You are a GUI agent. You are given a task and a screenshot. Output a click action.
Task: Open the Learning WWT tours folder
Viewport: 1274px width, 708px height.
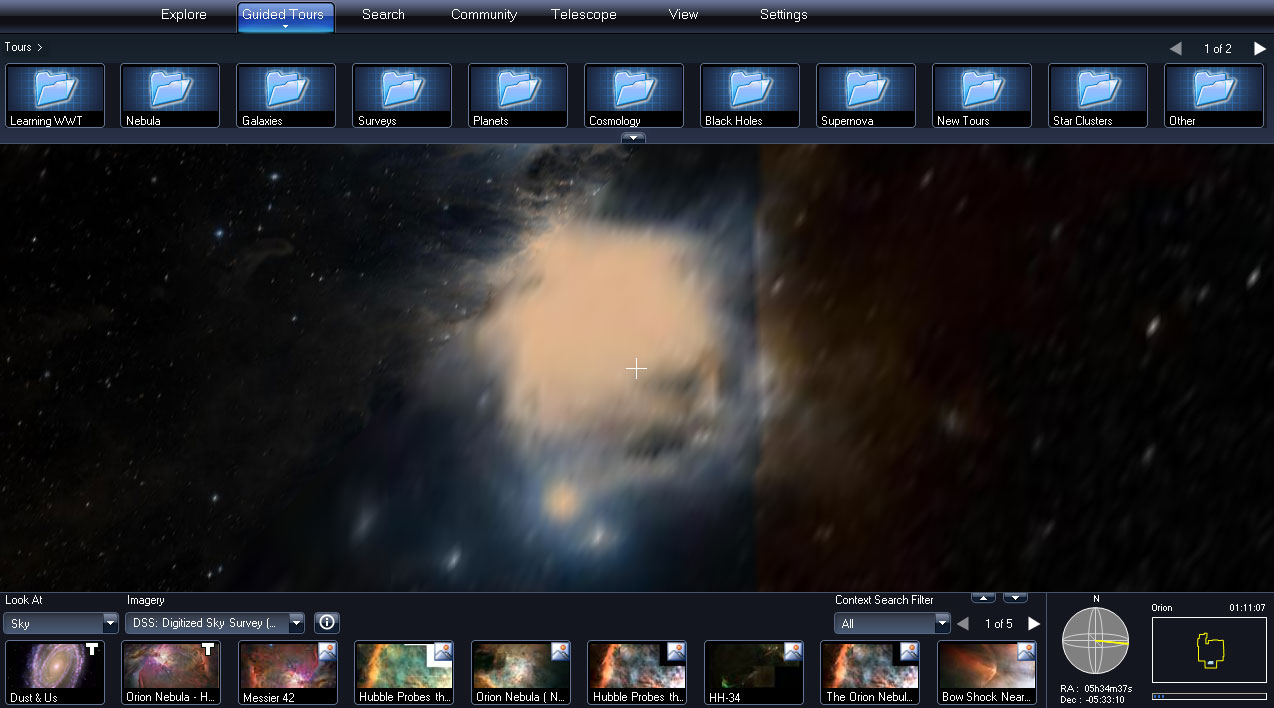(x=55, y=95)
